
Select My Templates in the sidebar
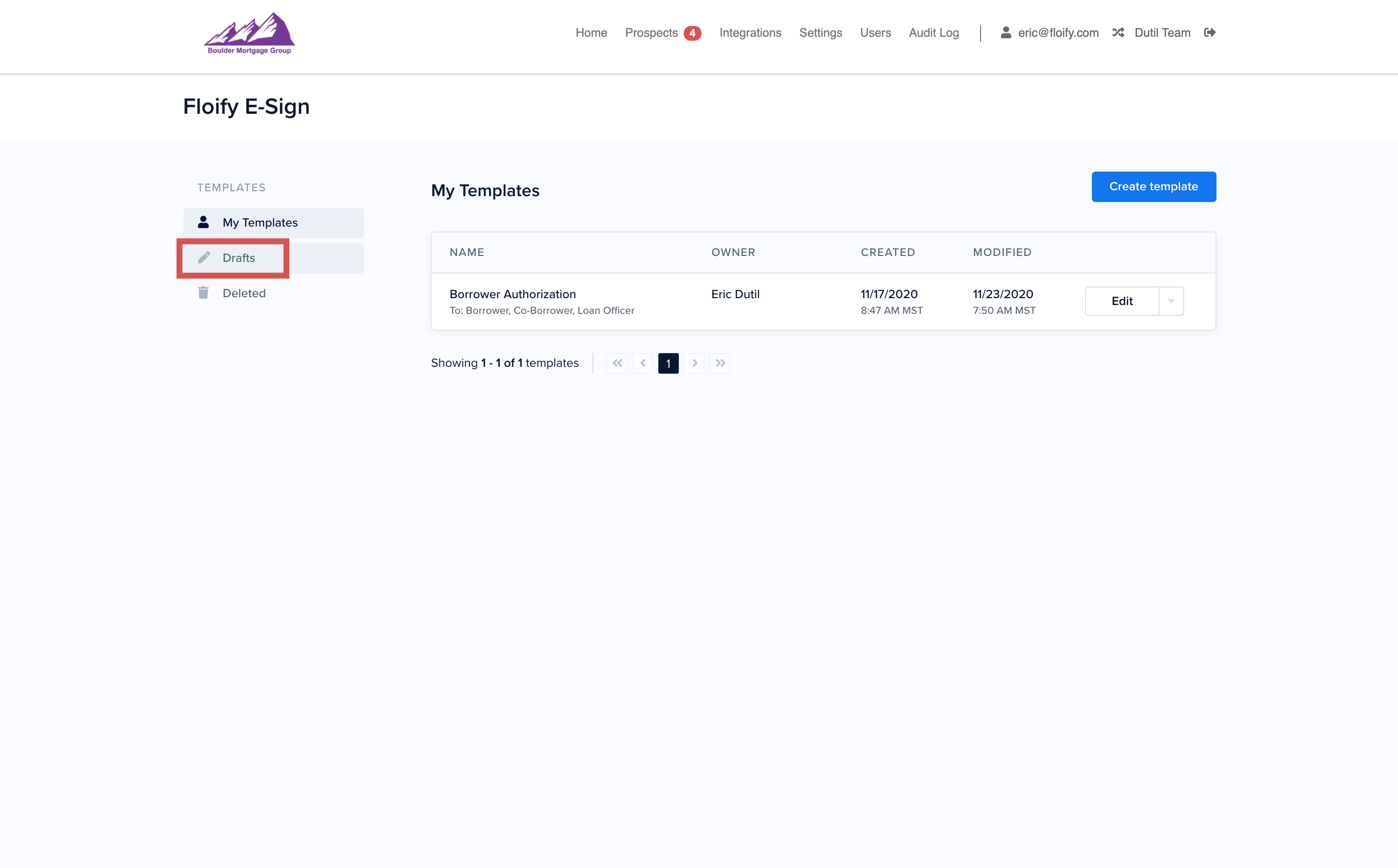click(x=273, y=223)
